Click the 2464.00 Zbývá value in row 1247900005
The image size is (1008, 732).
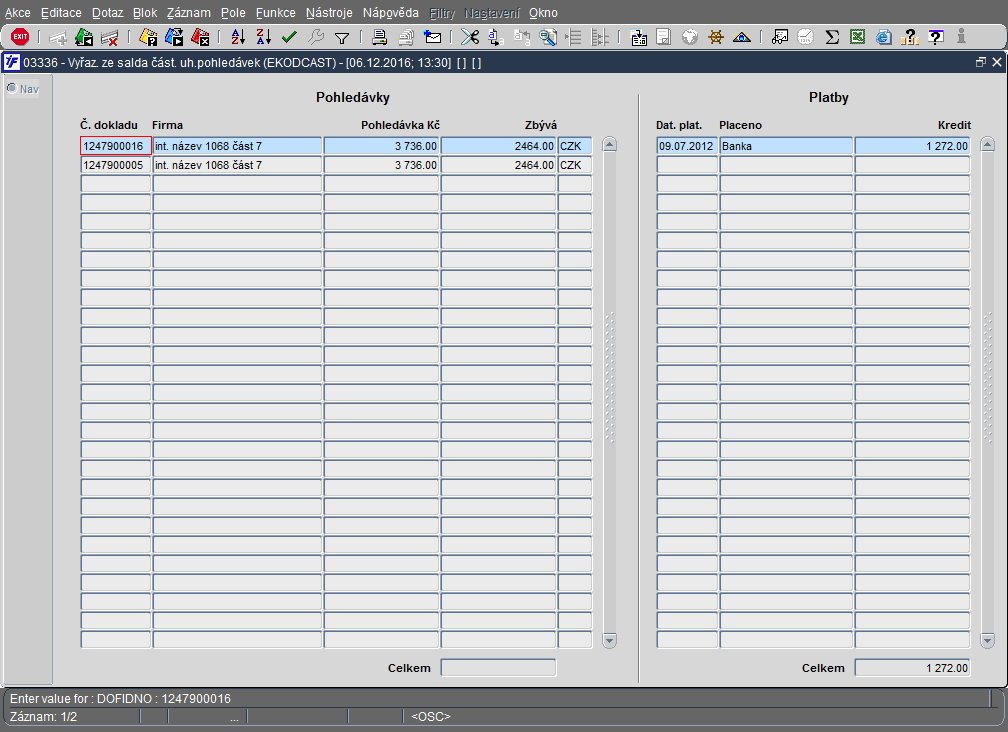(498, 165)
